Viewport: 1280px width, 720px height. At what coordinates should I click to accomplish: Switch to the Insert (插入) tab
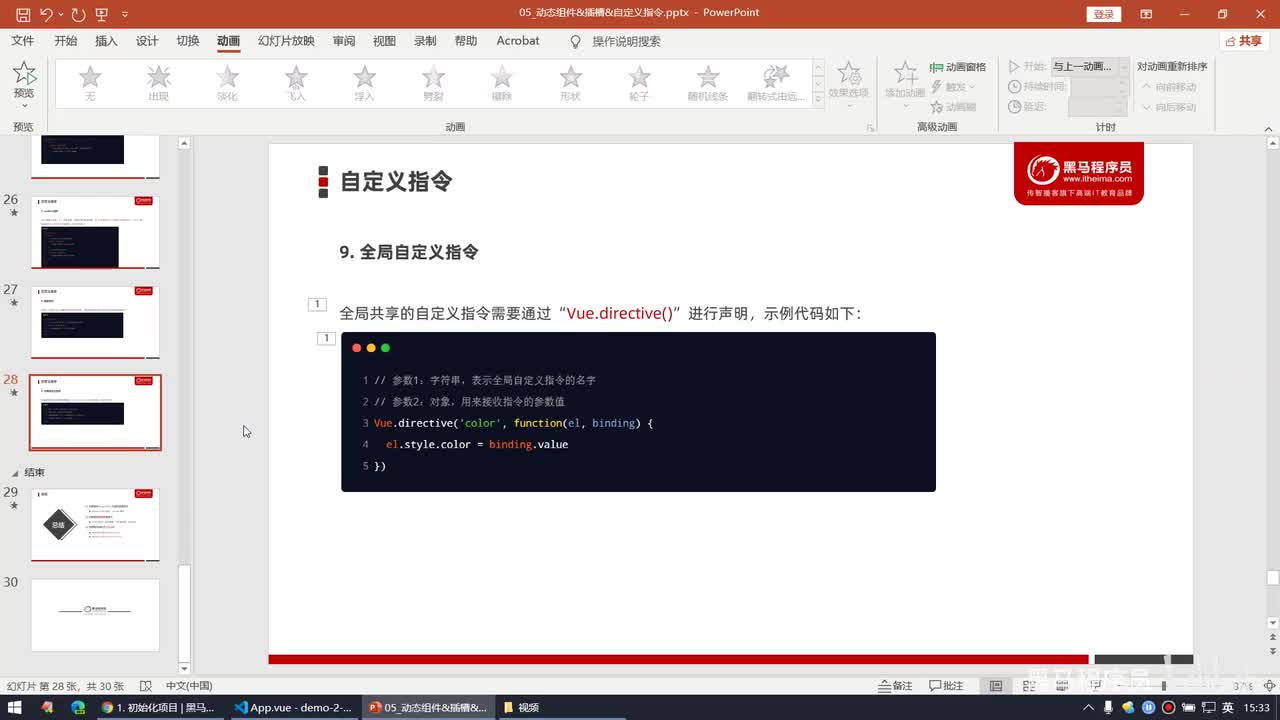(x=106, y=41)
